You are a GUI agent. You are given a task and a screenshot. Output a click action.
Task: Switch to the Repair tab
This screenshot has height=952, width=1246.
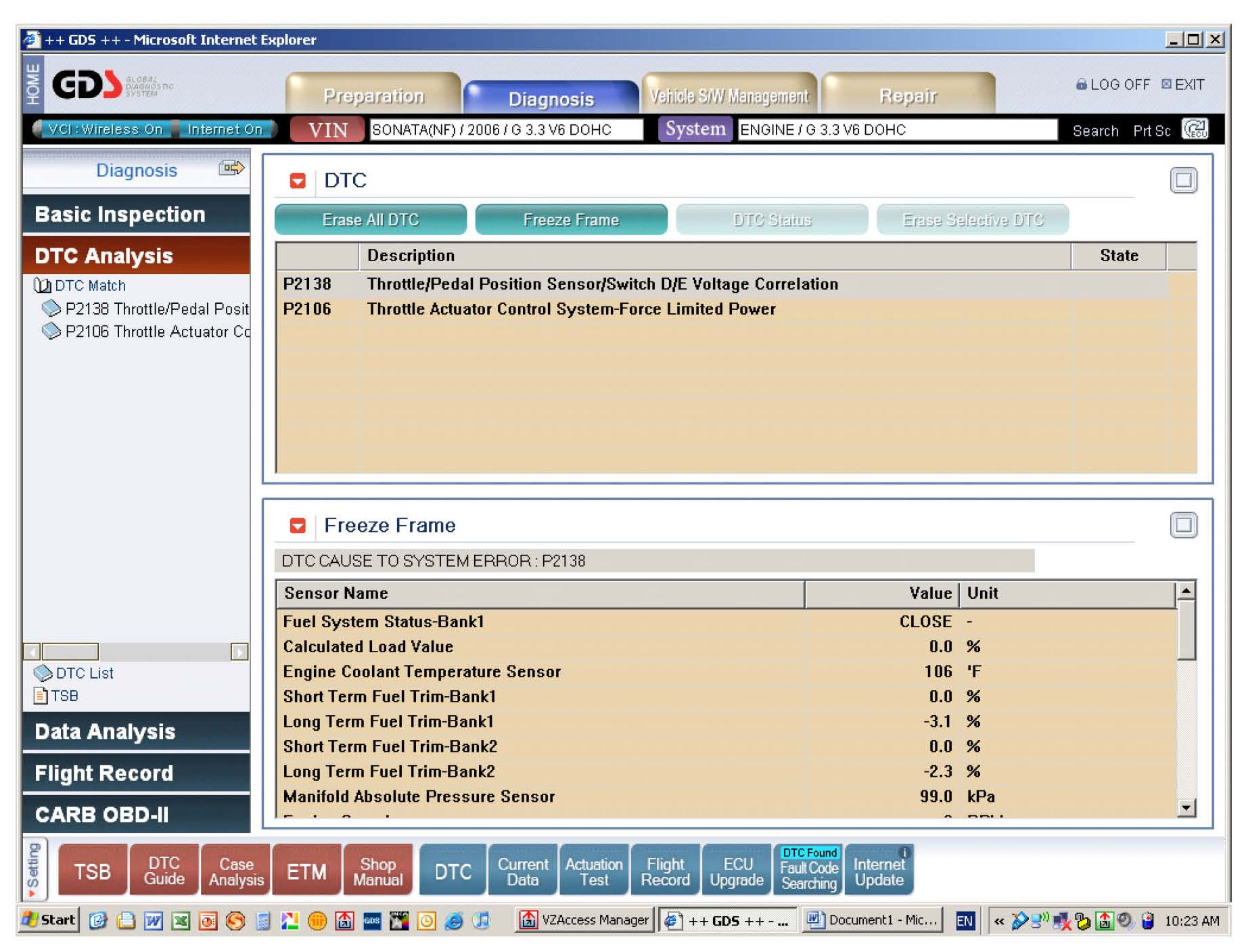(x=907, y=95)
